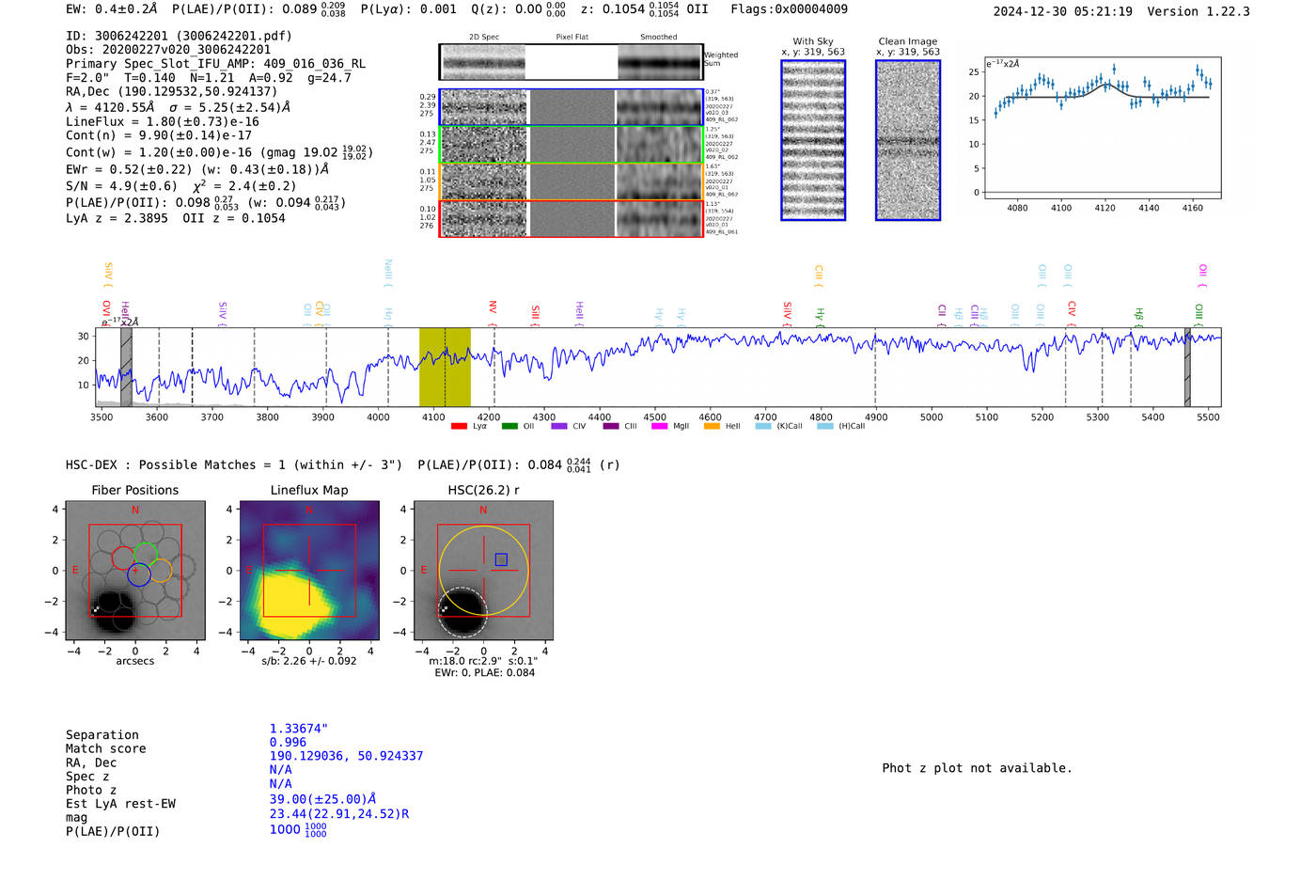The height and width of the screenshot is (896, 1316).
Task: Click the red NV line marker above spectrum
Action: click(x=493, y=307)
